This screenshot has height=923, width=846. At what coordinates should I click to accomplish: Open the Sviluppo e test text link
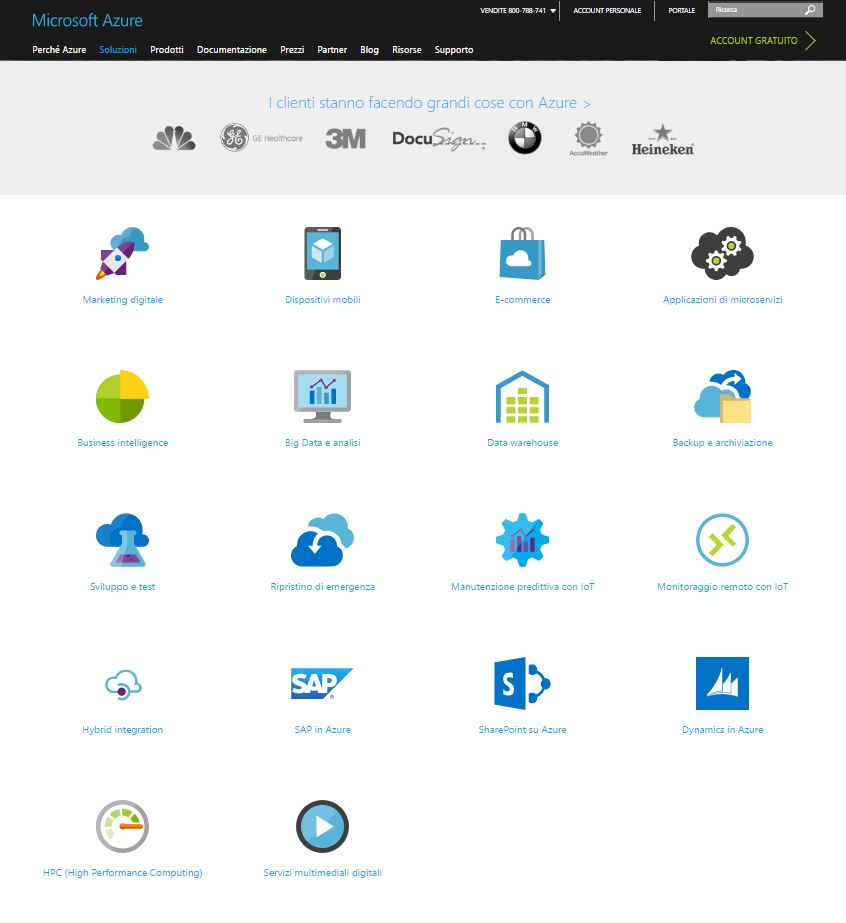tap(122, 587)
